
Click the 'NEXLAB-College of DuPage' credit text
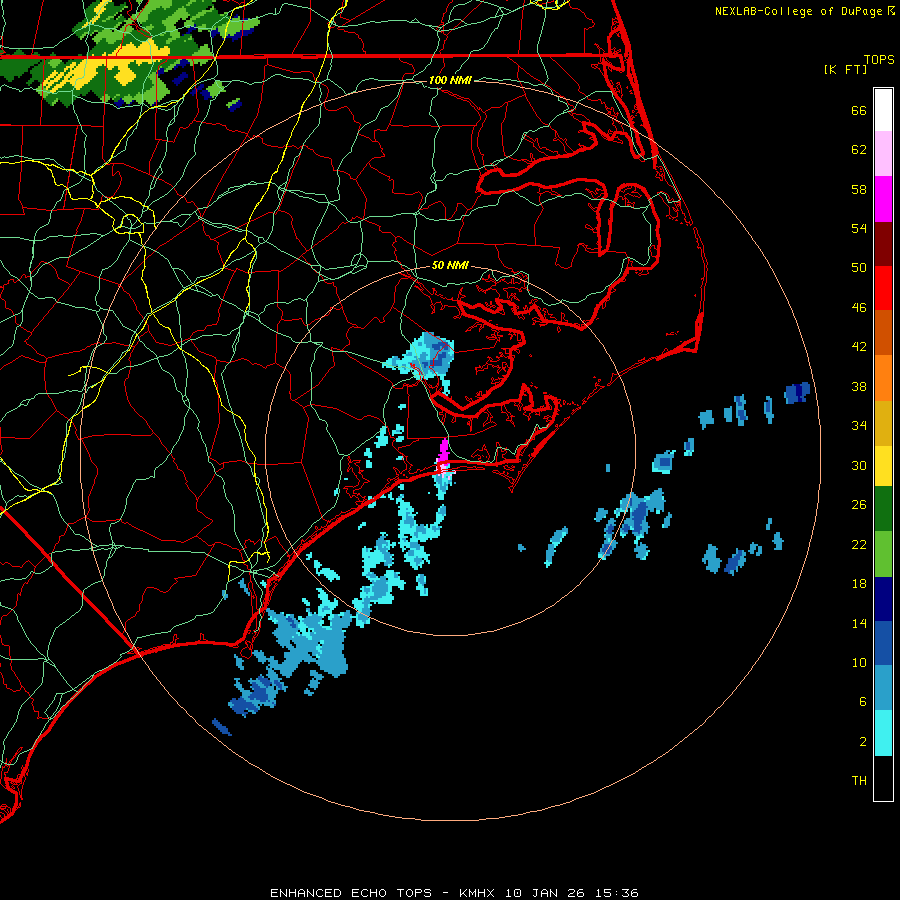[798, 11]
